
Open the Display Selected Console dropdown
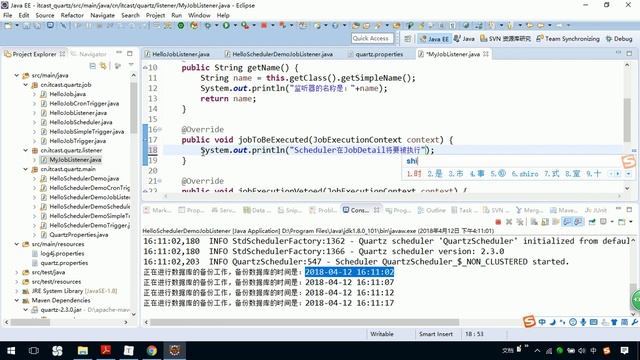(x=611, y=222)
